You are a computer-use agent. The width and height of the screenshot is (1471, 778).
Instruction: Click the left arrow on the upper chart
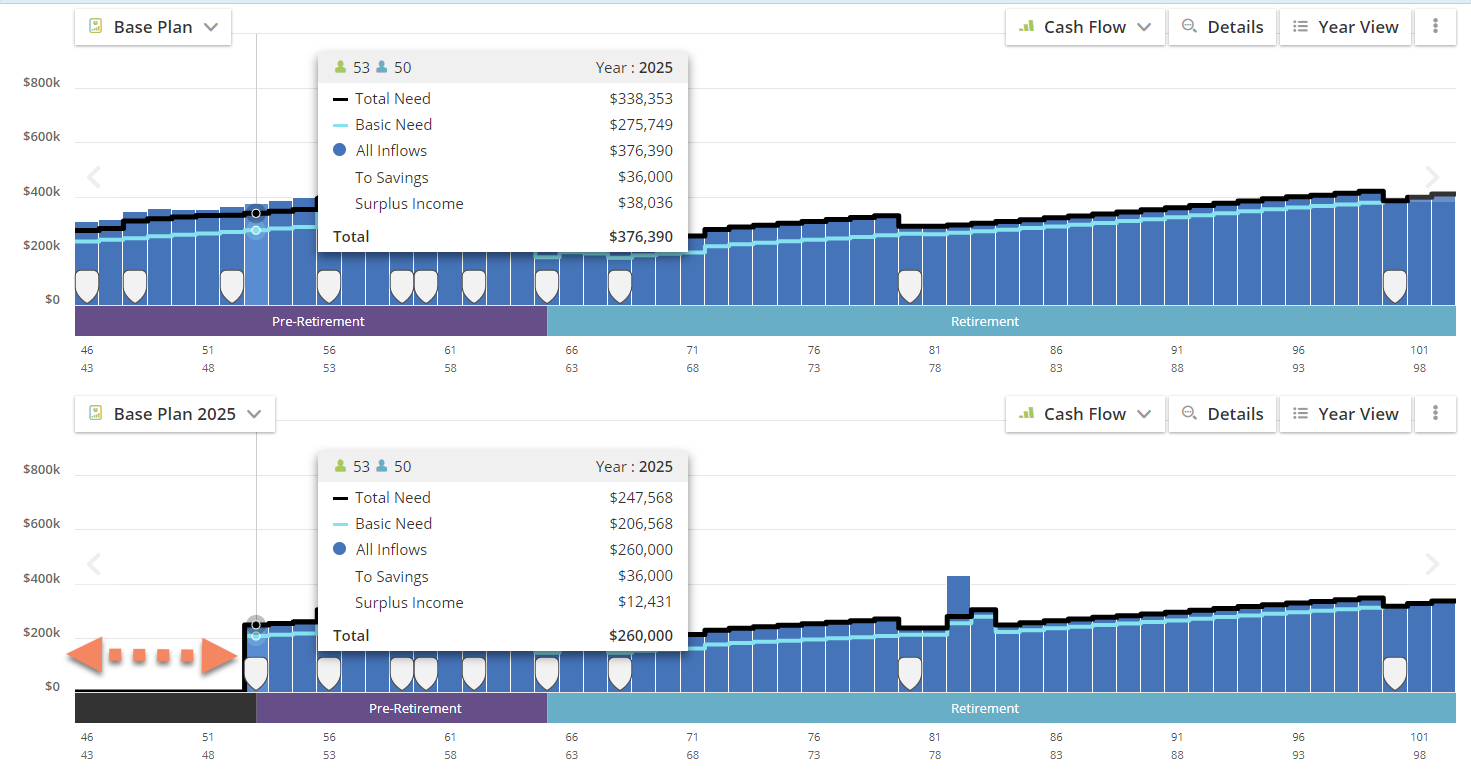pos(94,178)
